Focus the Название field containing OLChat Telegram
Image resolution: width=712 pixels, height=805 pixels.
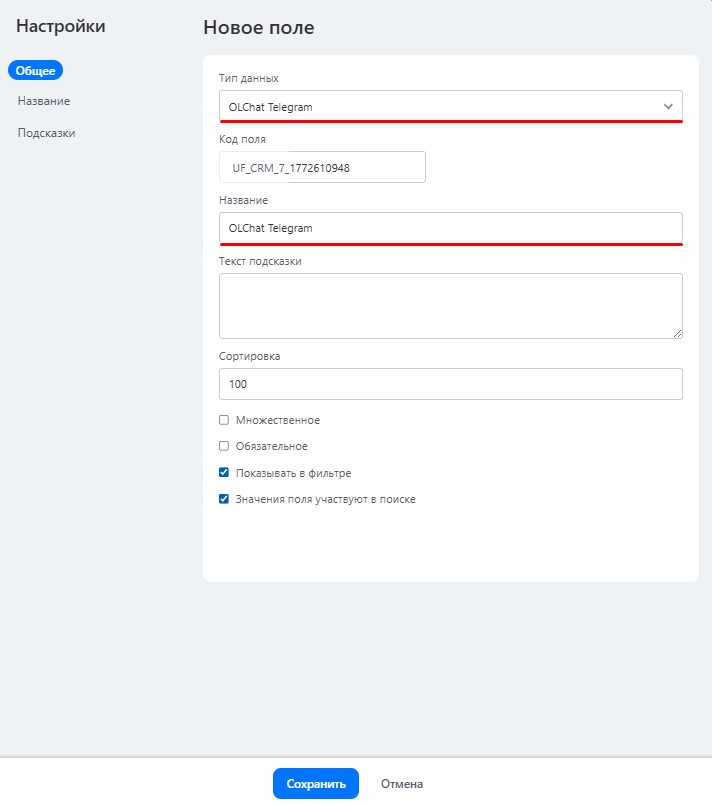(450, 228)
